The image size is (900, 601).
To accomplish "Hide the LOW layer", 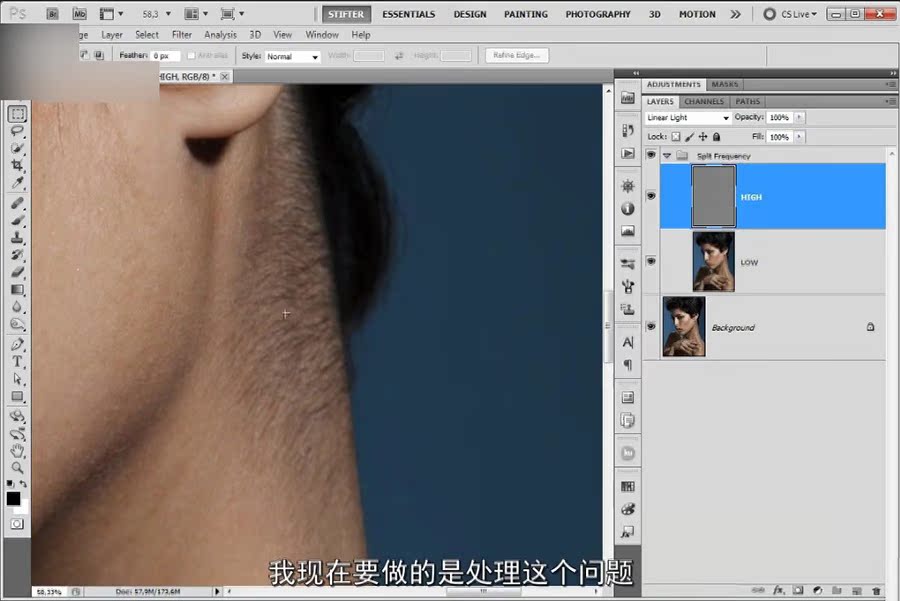I will click(x=651, y=261).
